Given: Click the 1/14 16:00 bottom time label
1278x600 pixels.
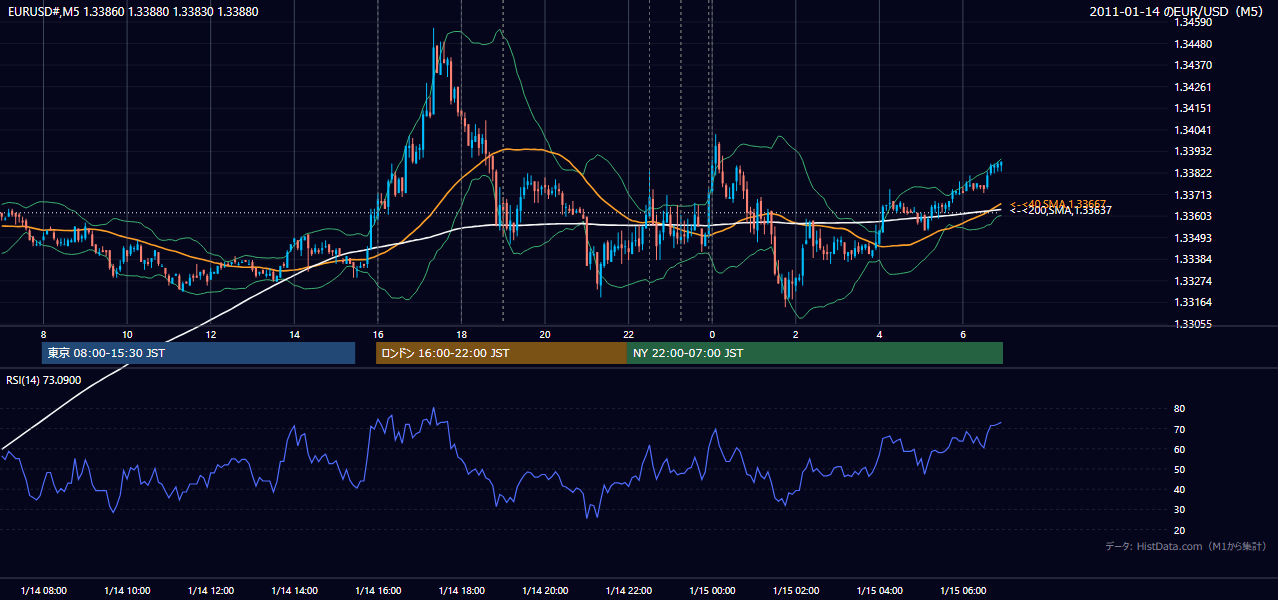Looking at the screenshot, I should click(x=378, y=590).
